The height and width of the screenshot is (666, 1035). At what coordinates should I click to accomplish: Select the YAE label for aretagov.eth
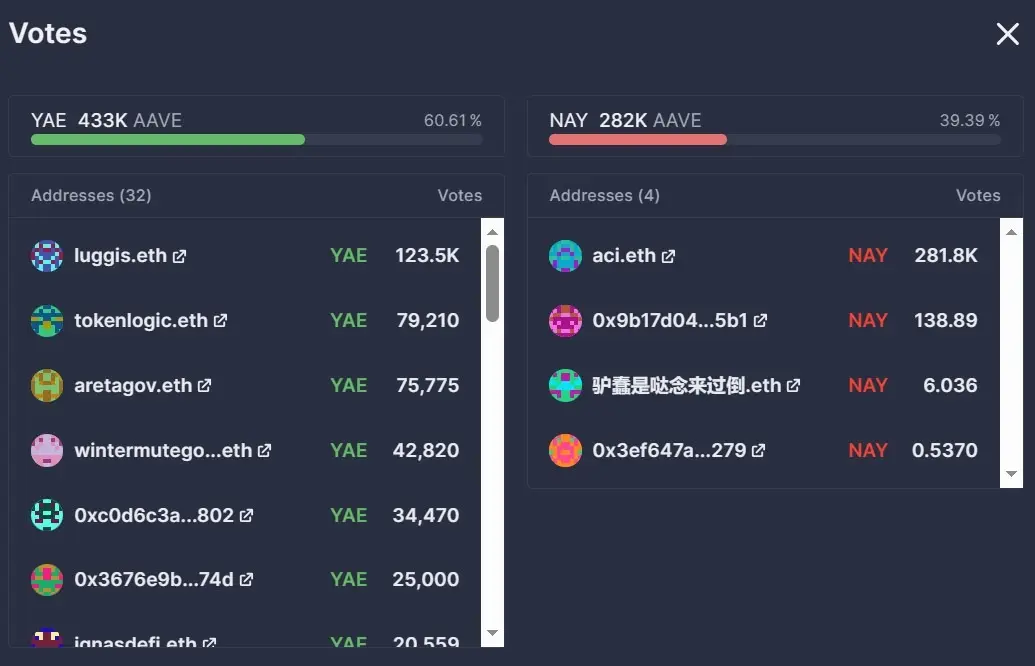[348, 385]
